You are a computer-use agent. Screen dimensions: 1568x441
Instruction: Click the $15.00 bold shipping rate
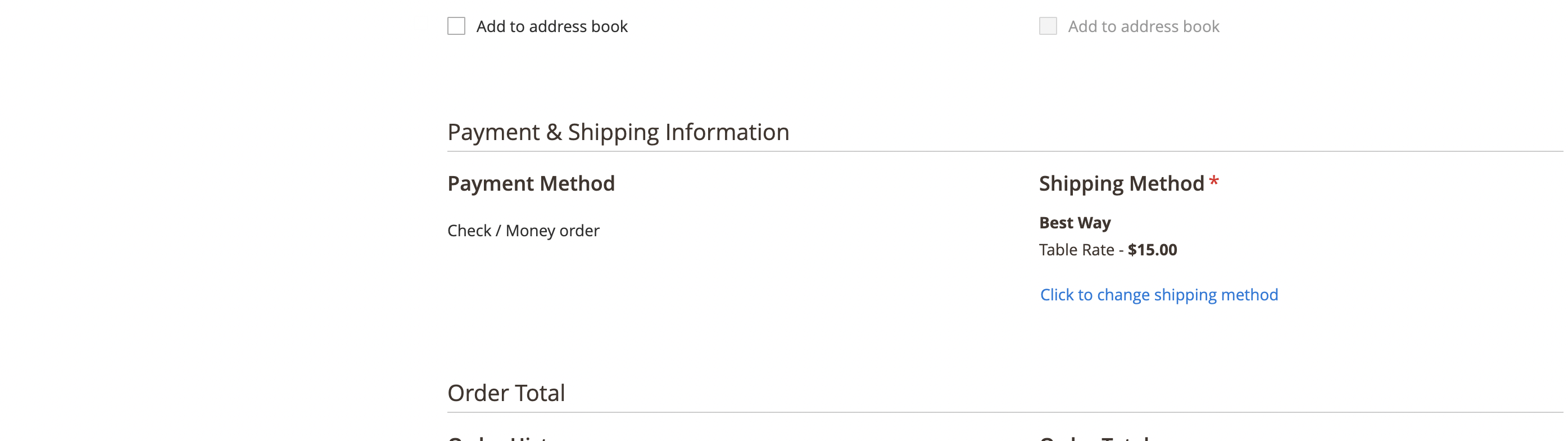[x=1152, y=250]
